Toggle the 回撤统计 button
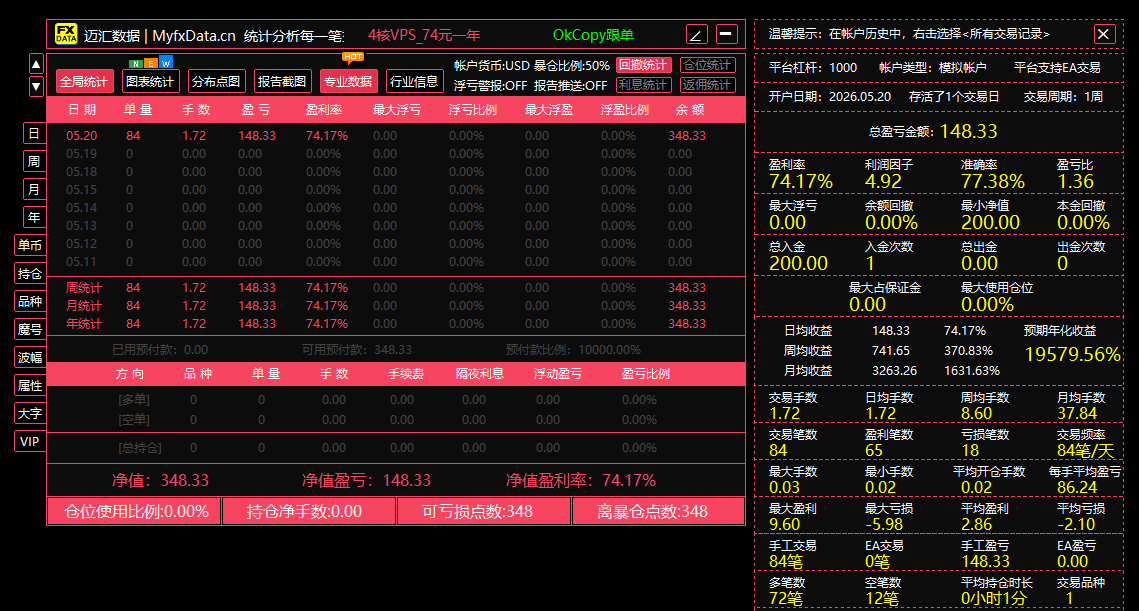 point(644,65)
